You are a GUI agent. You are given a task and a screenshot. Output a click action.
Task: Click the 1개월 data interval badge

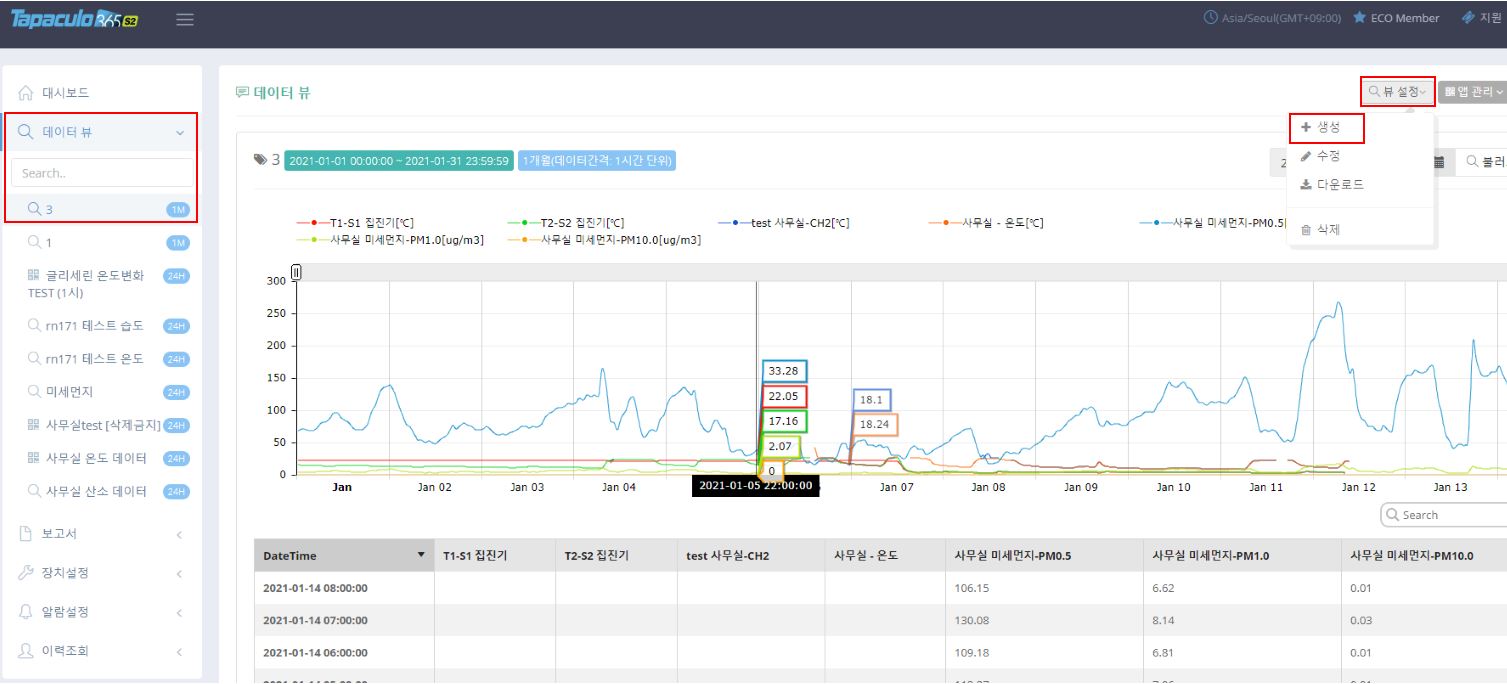click(596, 160)
